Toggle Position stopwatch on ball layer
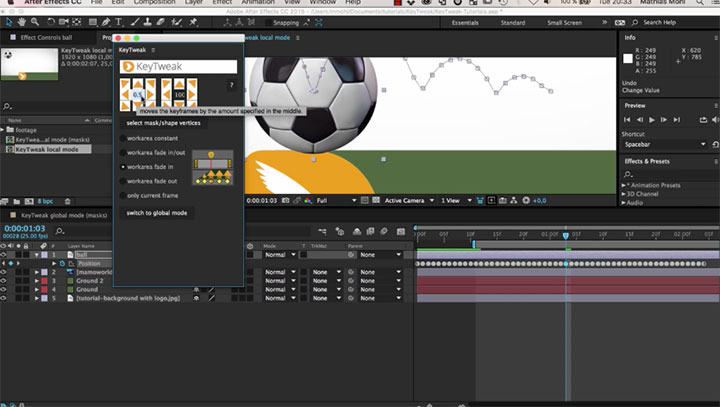Image resolution: width=720 pixels, height=407 pixels. (x=62, y=263)
